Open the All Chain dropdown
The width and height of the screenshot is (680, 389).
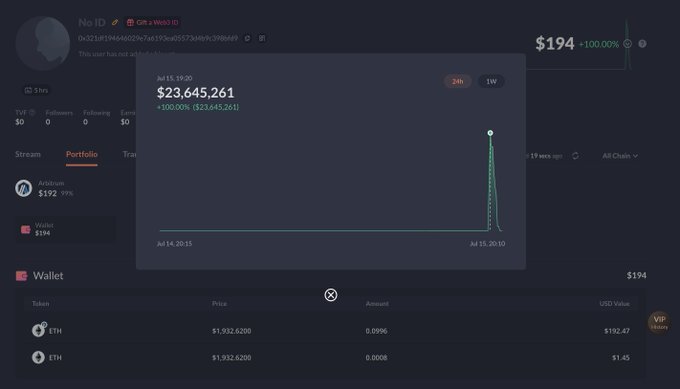[620, 156]
